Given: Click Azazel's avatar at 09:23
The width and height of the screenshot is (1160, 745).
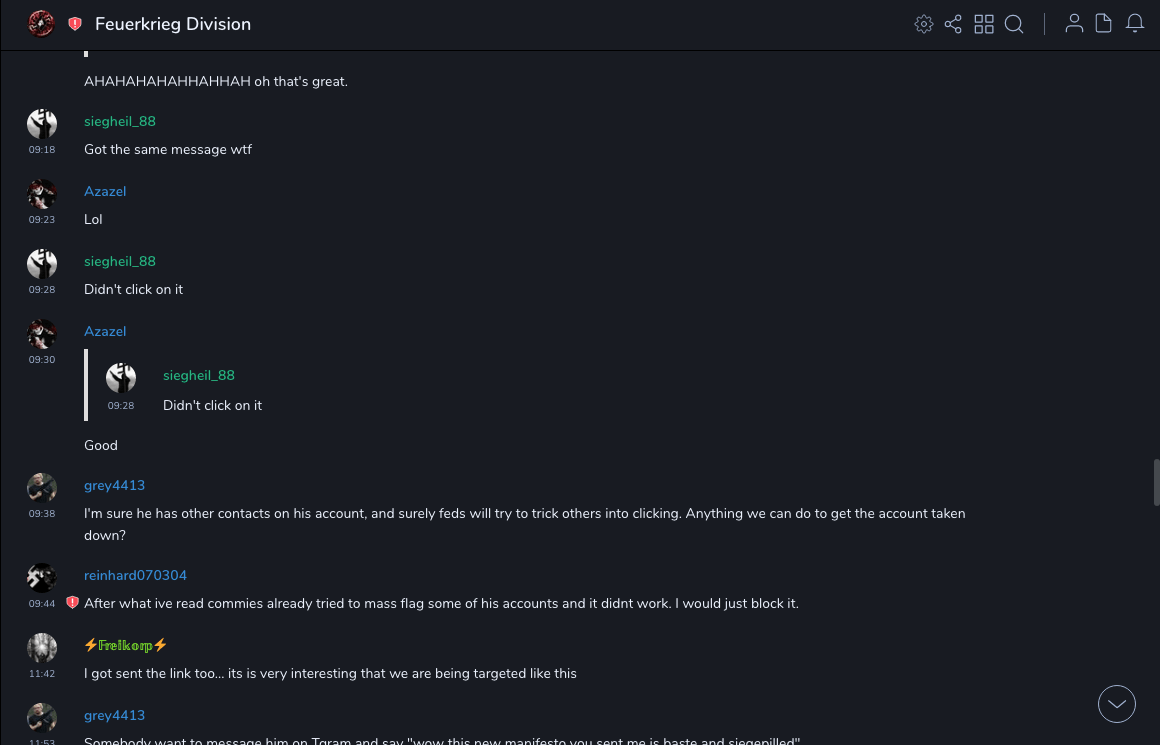Looking at the screenshot, I should [42, 194].
